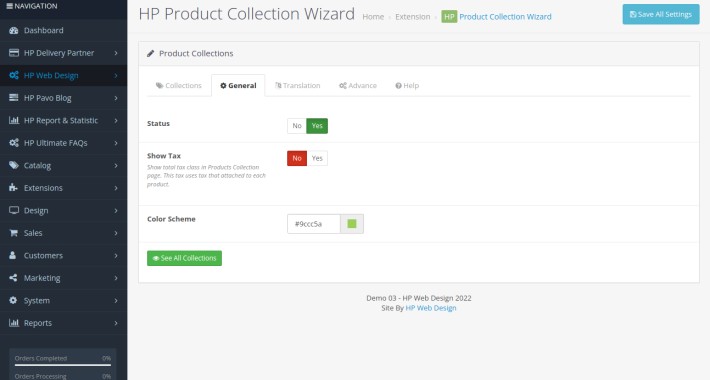Set Show Tax to No
This screenshot has height=380, width=710.
pos(297,158)
